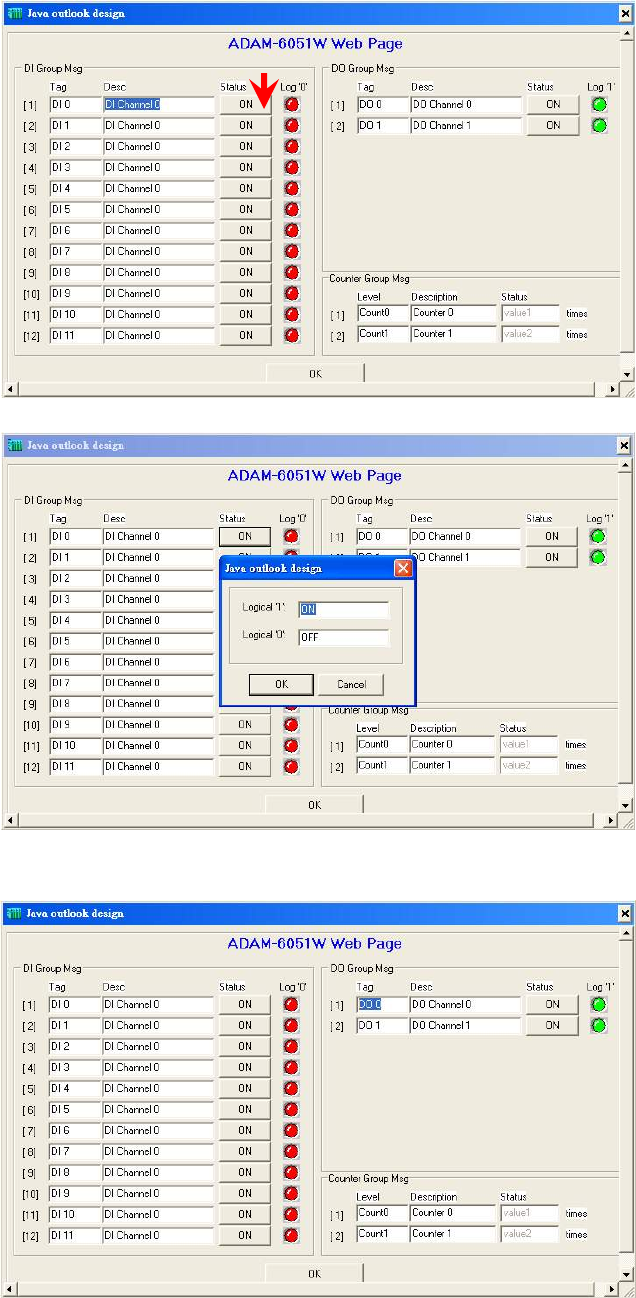The width and height of the screenshot is (636, 1298).
Task: Click highlighted DI Channel 0 desc, first screenshot
Action: (x=159, y=104)
